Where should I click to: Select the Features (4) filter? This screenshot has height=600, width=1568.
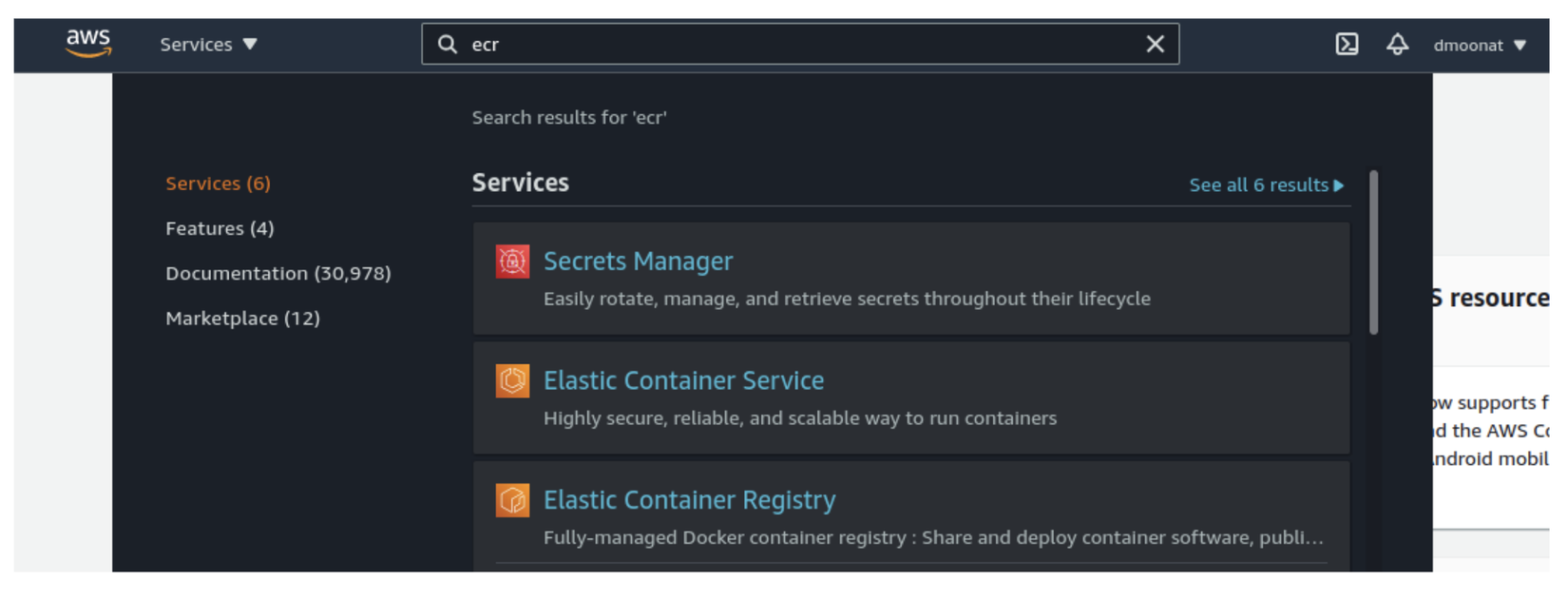(220, 228)
